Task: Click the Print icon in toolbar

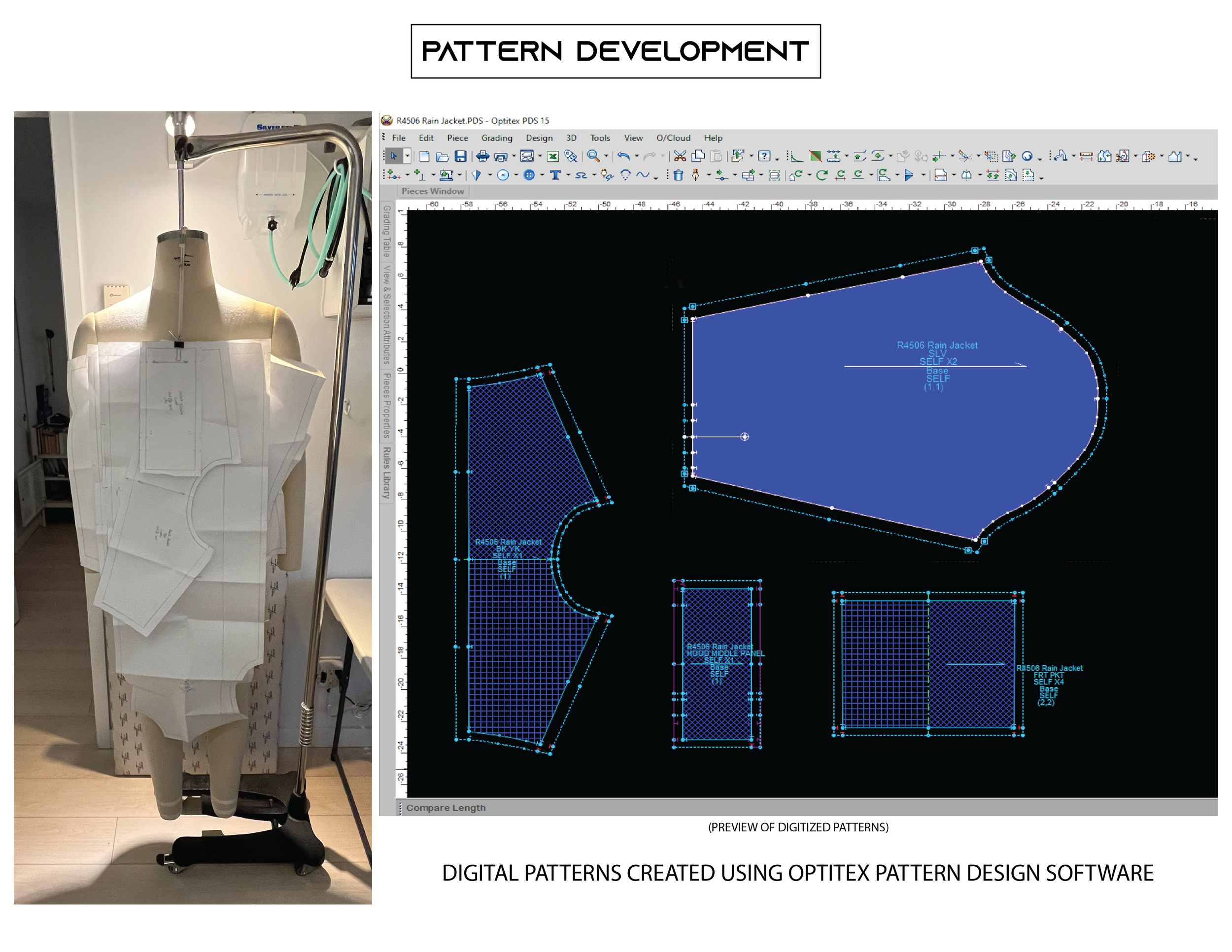Action: click(482, 156)
